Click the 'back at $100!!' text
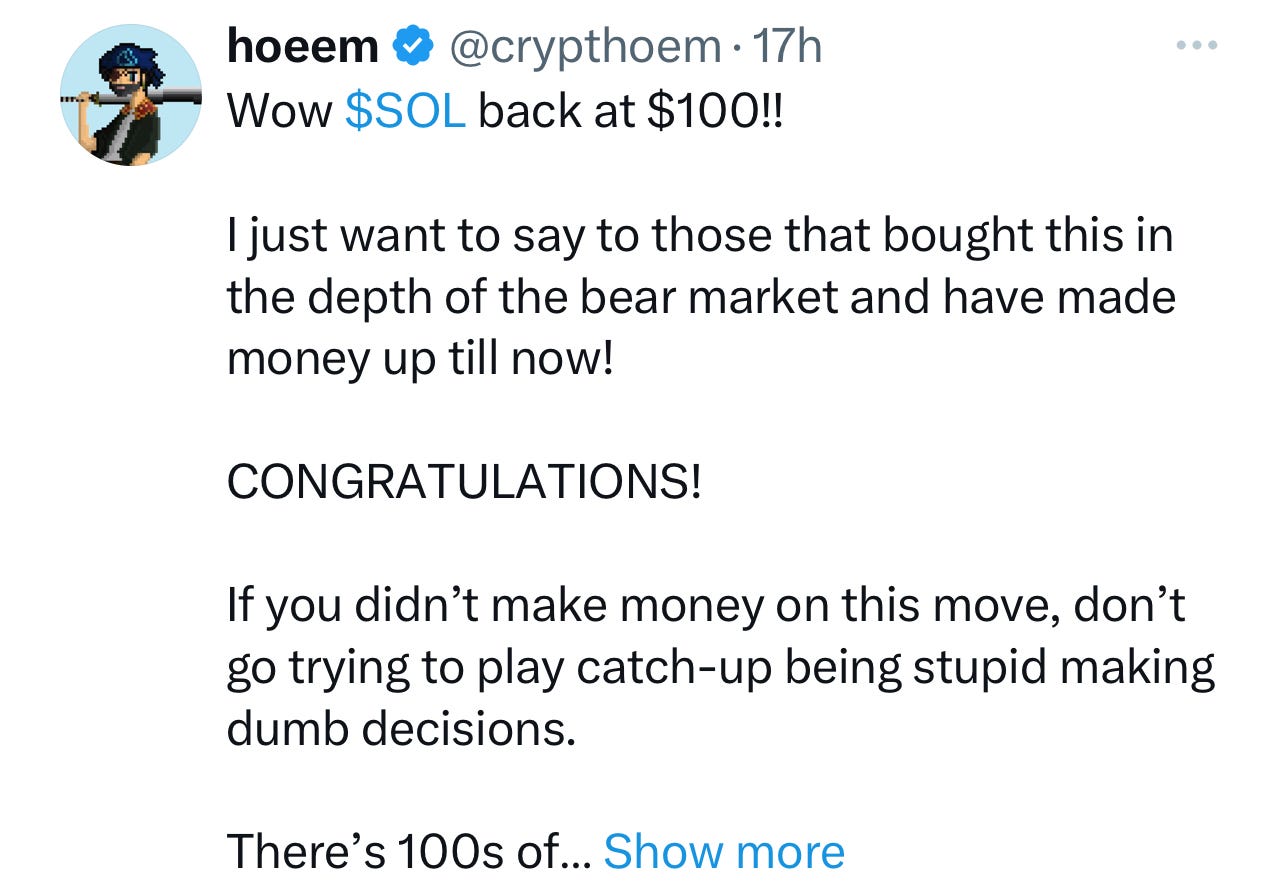The width and height of the screenshot is (1284, 885). (633, 112)
